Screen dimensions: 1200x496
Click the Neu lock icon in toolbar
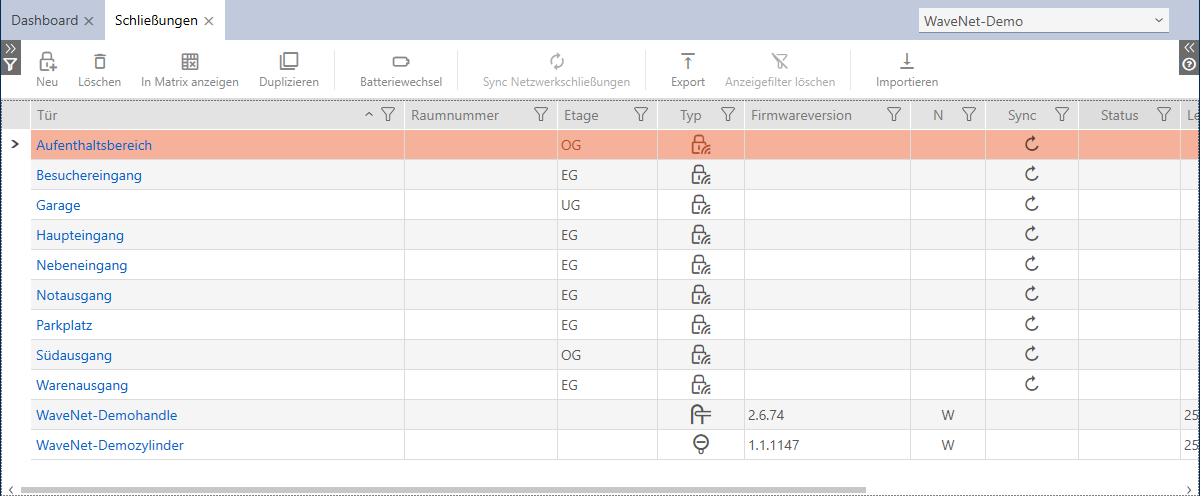(x=47, y=62)
